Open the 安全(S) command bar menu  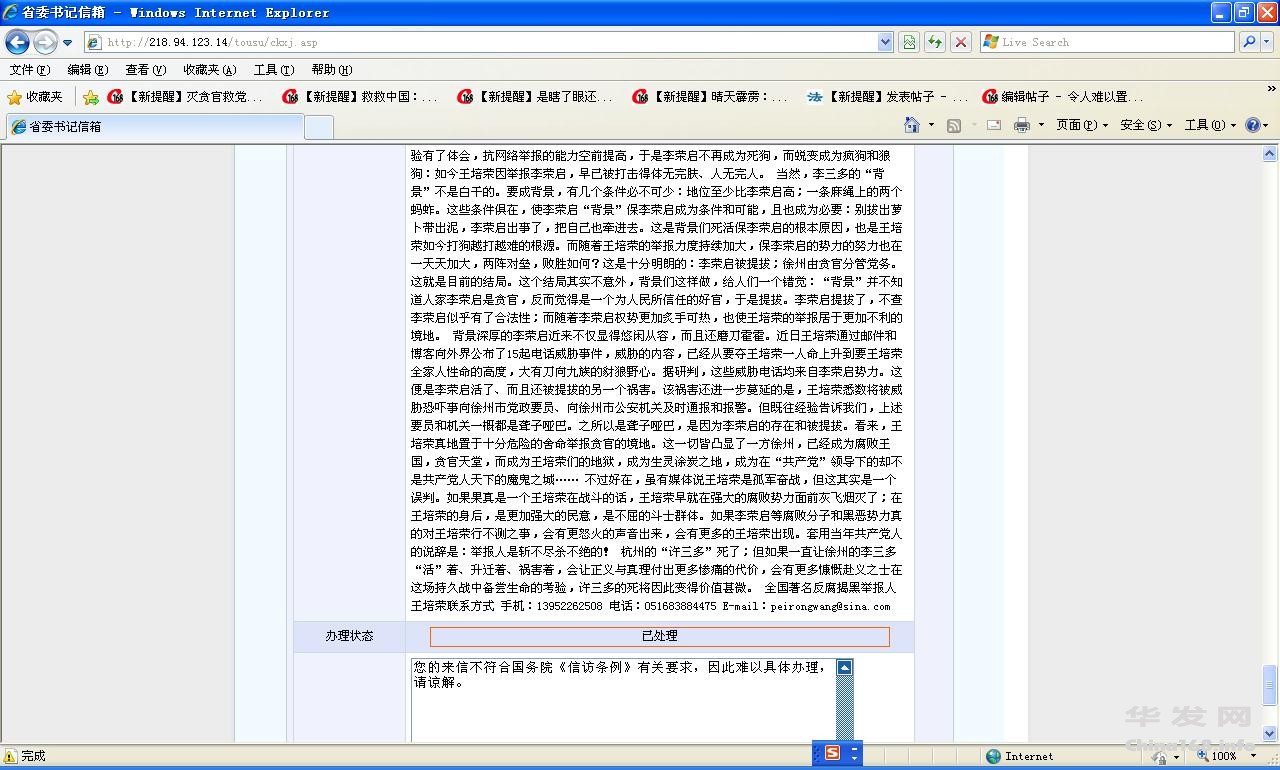point(1146,125)
